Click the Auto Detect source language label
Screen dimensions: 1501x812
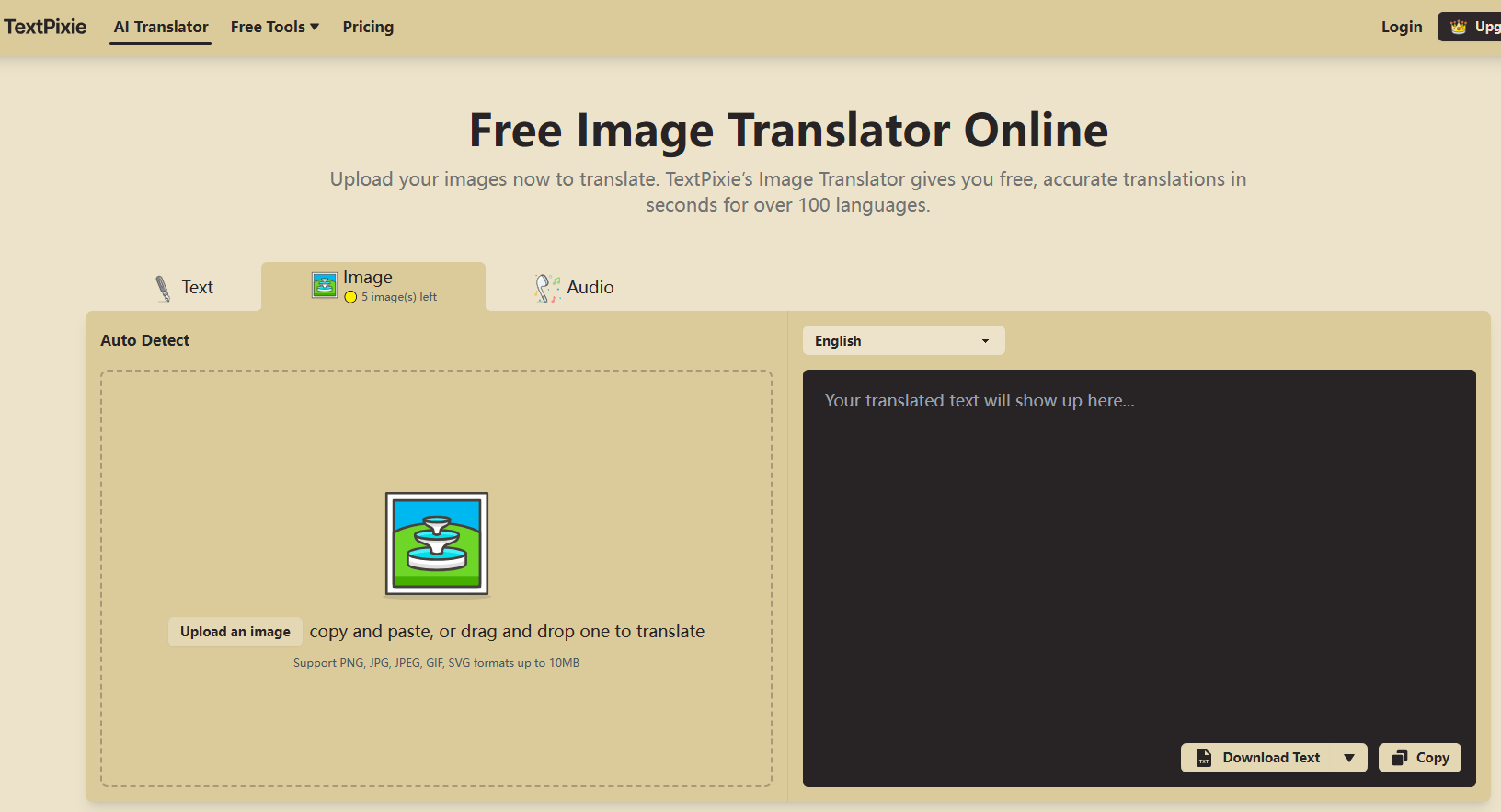[145, 340]
